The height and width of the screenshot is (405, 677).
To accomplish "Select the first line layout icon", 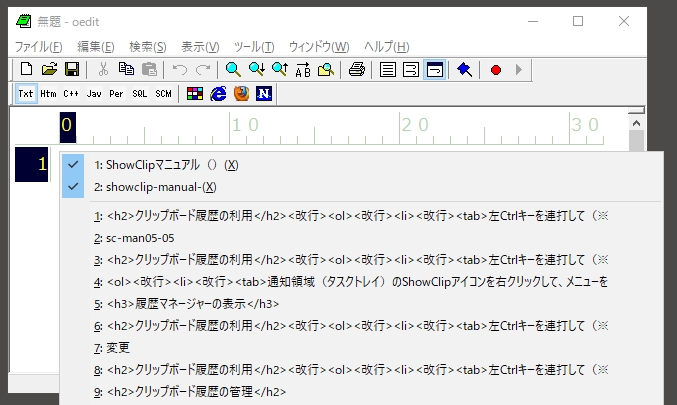I will pos(388,69).
